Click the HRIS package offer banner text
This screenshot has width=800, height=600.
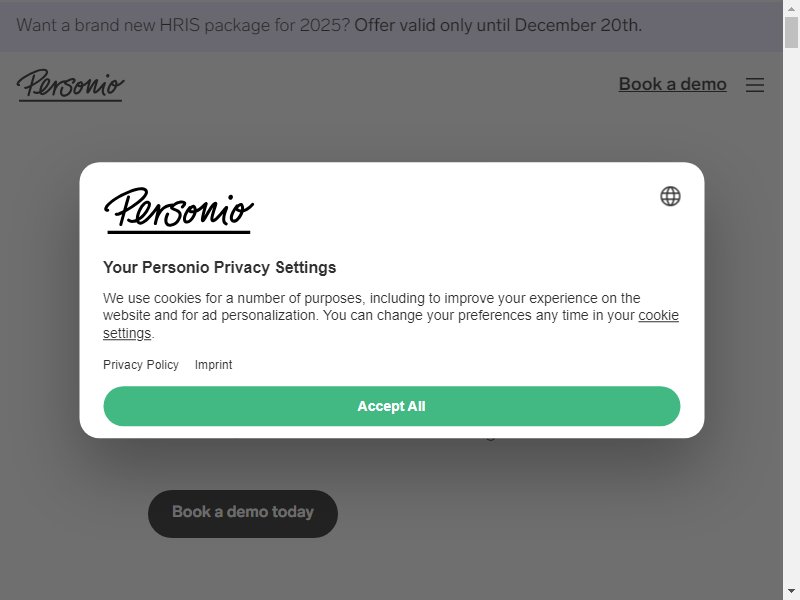tap(183, 25)
